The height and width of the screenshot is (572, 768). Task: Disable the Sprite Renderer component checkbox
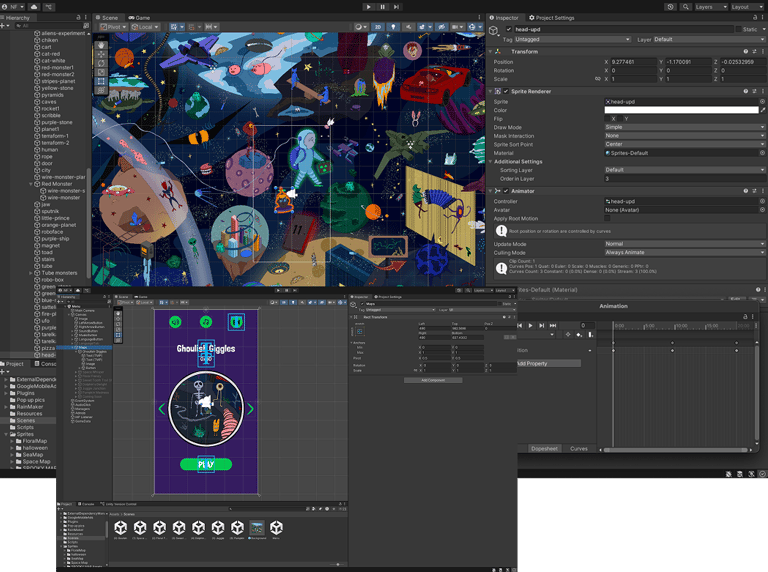point(507,91)
